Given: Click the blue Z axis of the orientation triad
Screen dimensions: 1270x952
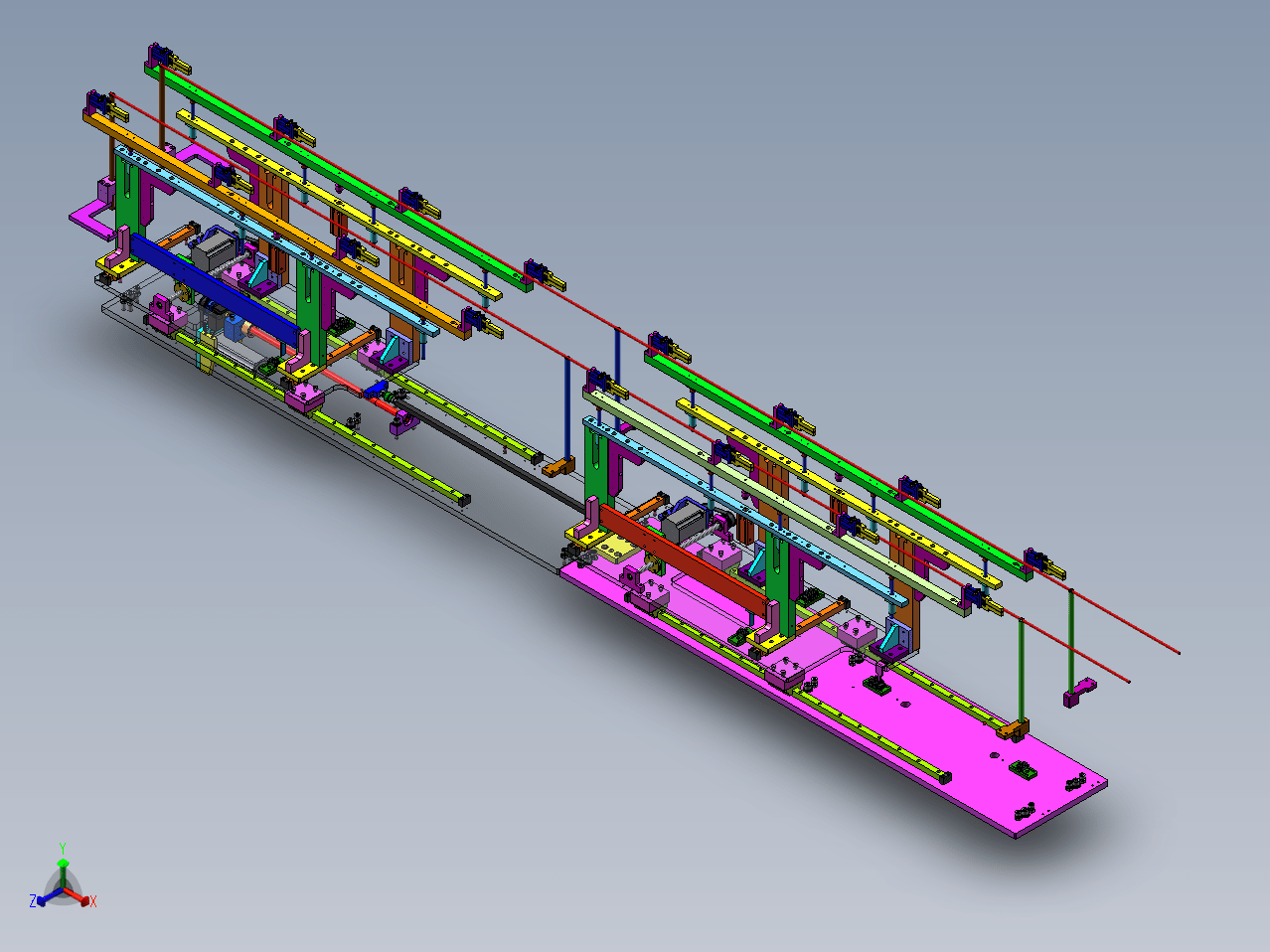Looking at the screenshot, I should click(x=45, y=897).
